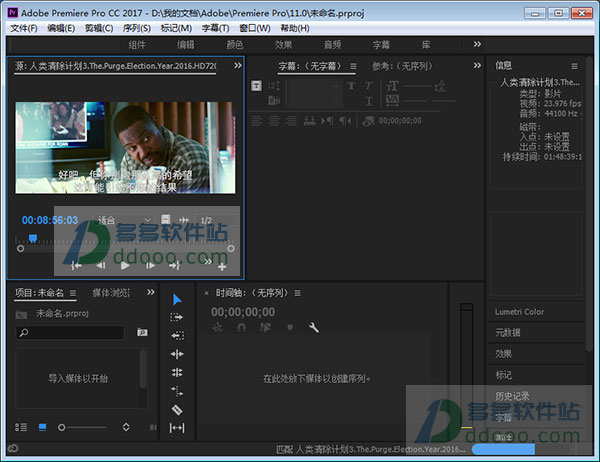Viewport: 600px width, 462px height.
Task: Click the project search input field
Action: (70, 333)
